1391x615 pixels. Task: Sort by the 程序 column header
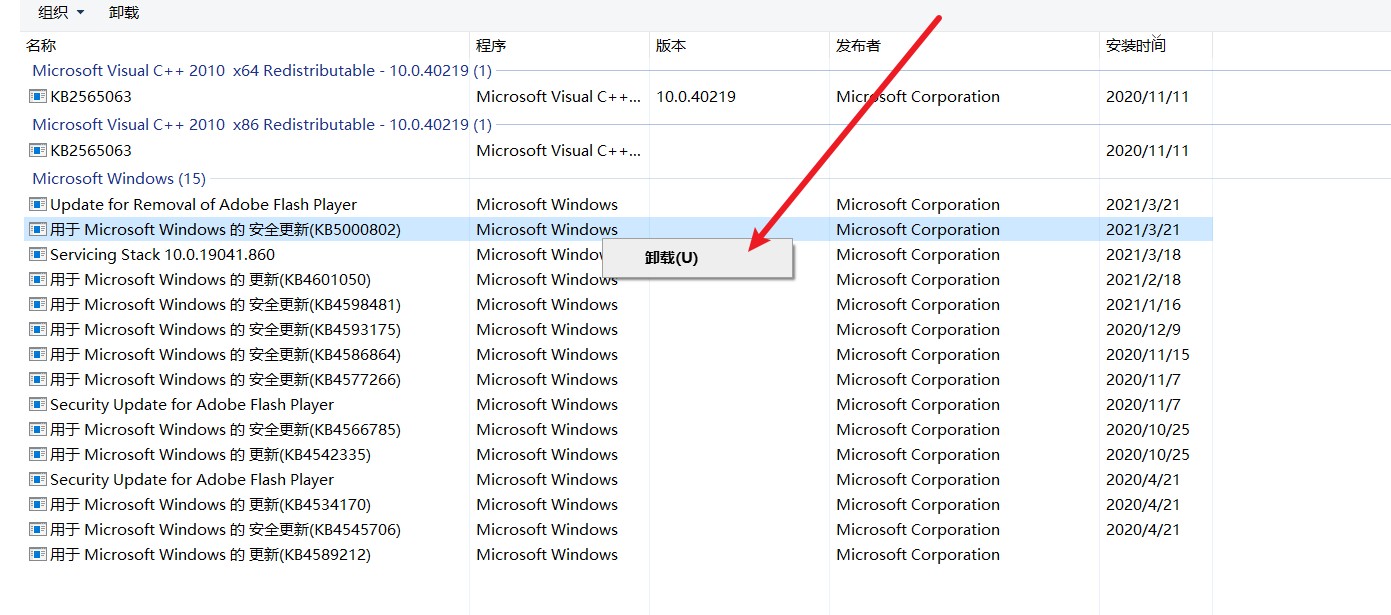[x=491, y=45]
